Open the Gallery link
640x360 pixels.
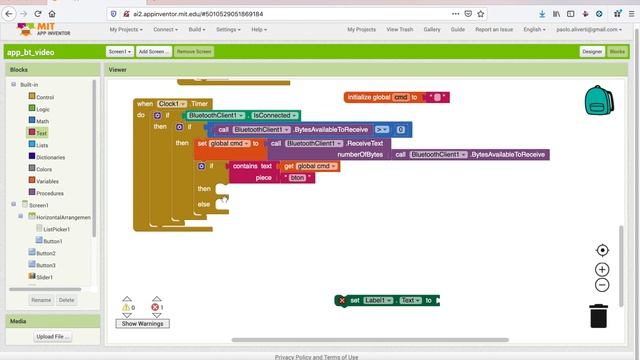click(x=432, y=29)
